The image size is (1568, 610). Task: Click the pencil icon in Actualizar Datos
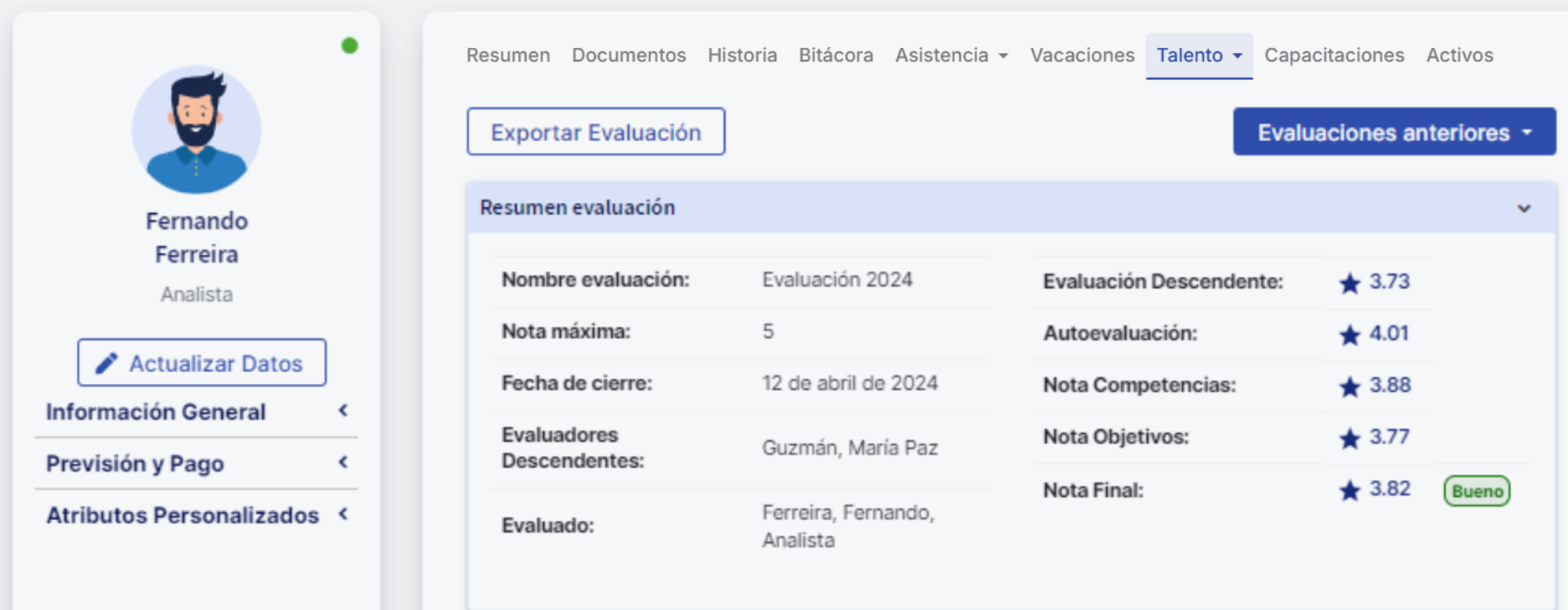coord(106,364)
